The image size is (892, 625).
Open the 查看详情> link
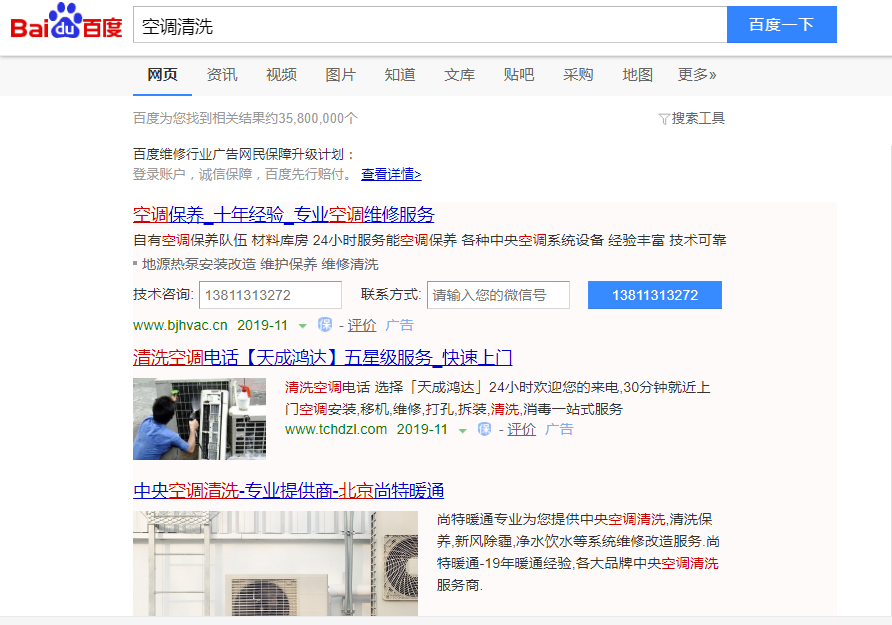(391, 174)
